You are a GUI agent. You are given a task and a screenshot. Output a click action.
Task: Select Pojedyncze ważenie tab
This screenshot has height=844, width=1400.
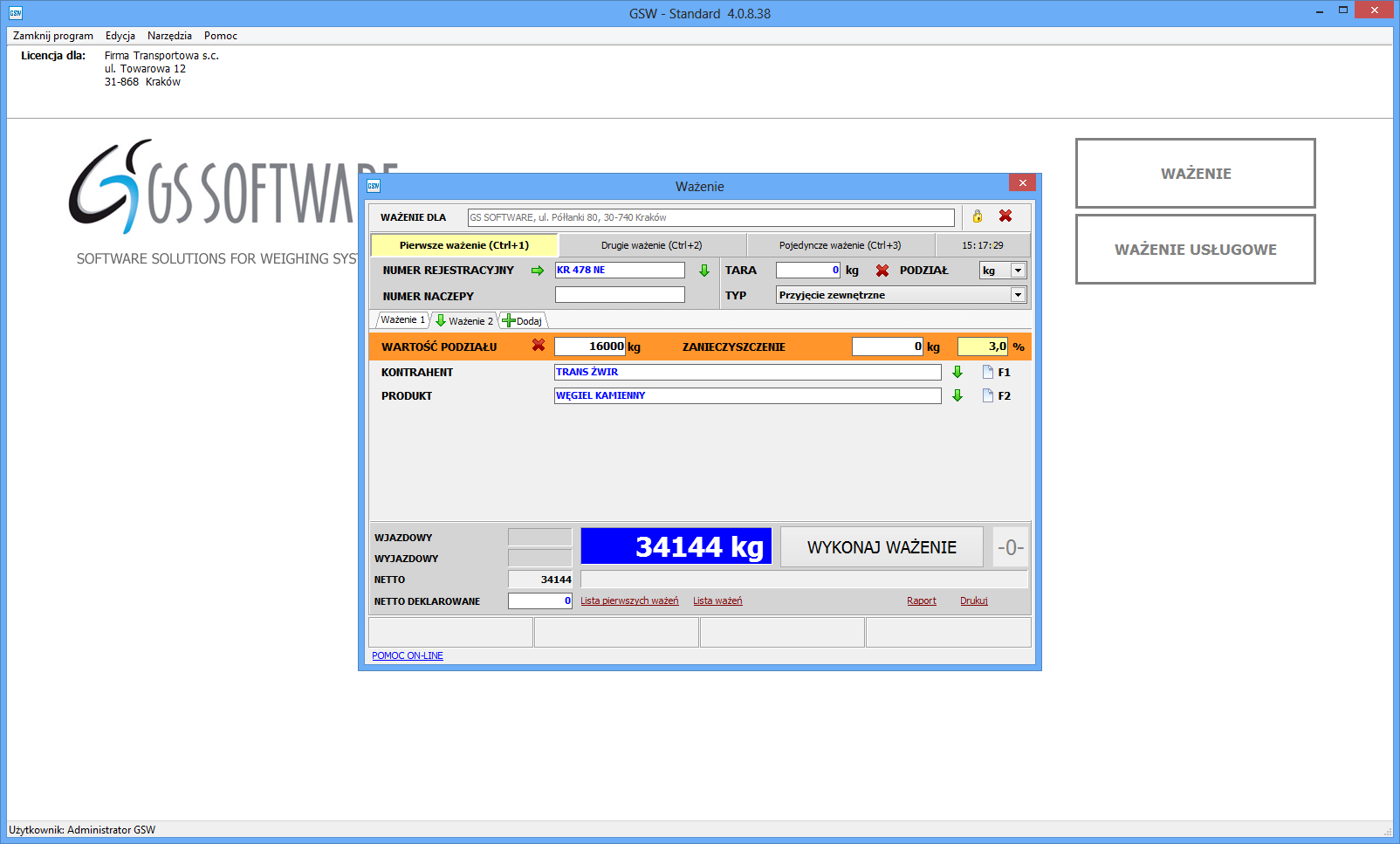click(840, 245)
